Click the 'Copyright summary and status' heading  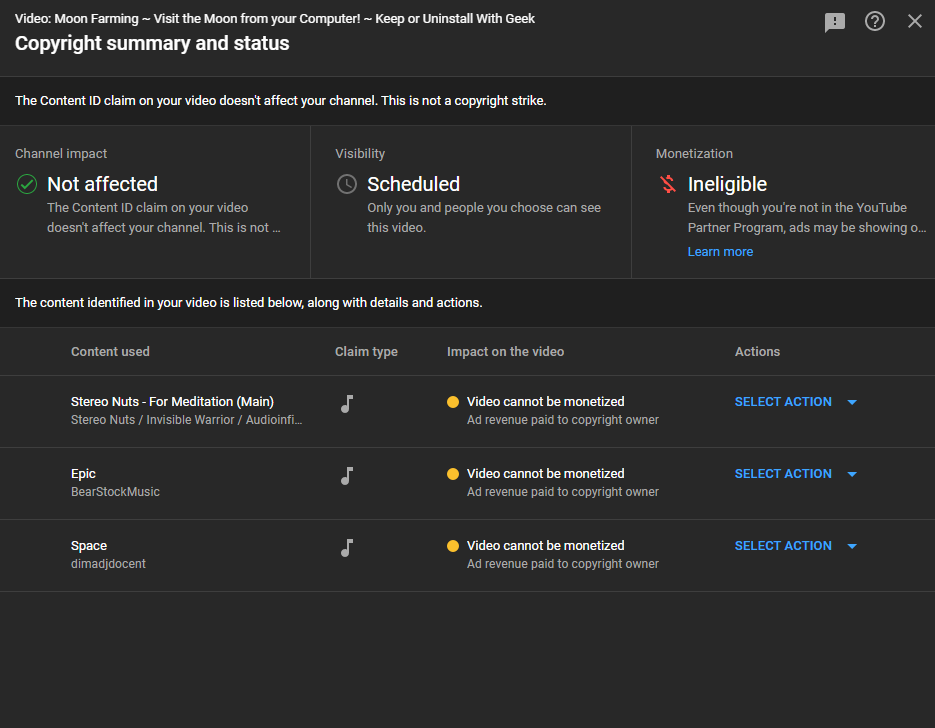[152, 44]
